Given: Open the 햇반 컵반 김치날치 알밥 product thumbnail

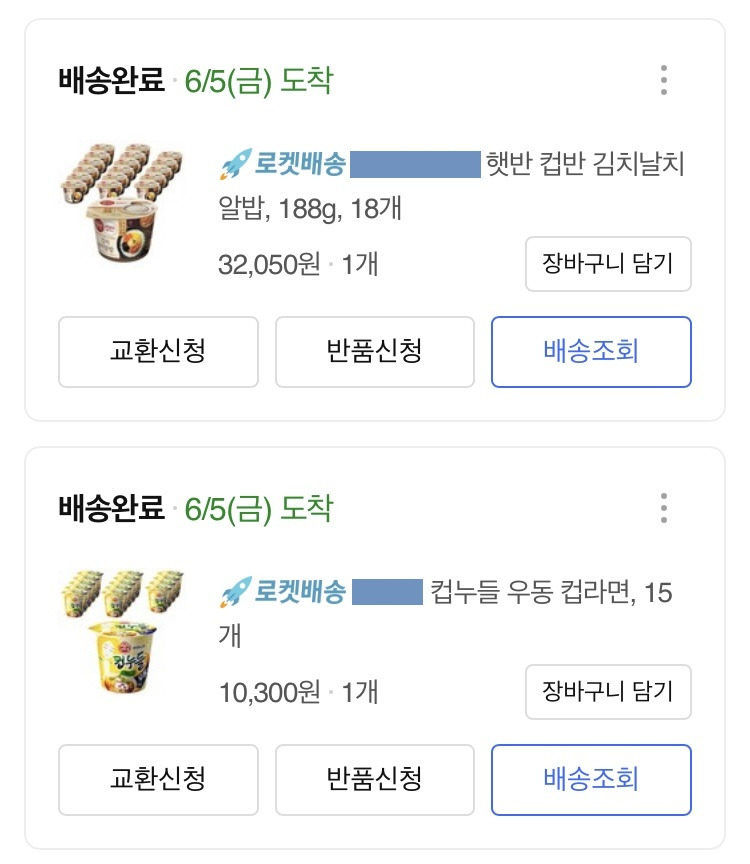Looking at the screenshot, I should pyautogui.click(x=124, y=204).
